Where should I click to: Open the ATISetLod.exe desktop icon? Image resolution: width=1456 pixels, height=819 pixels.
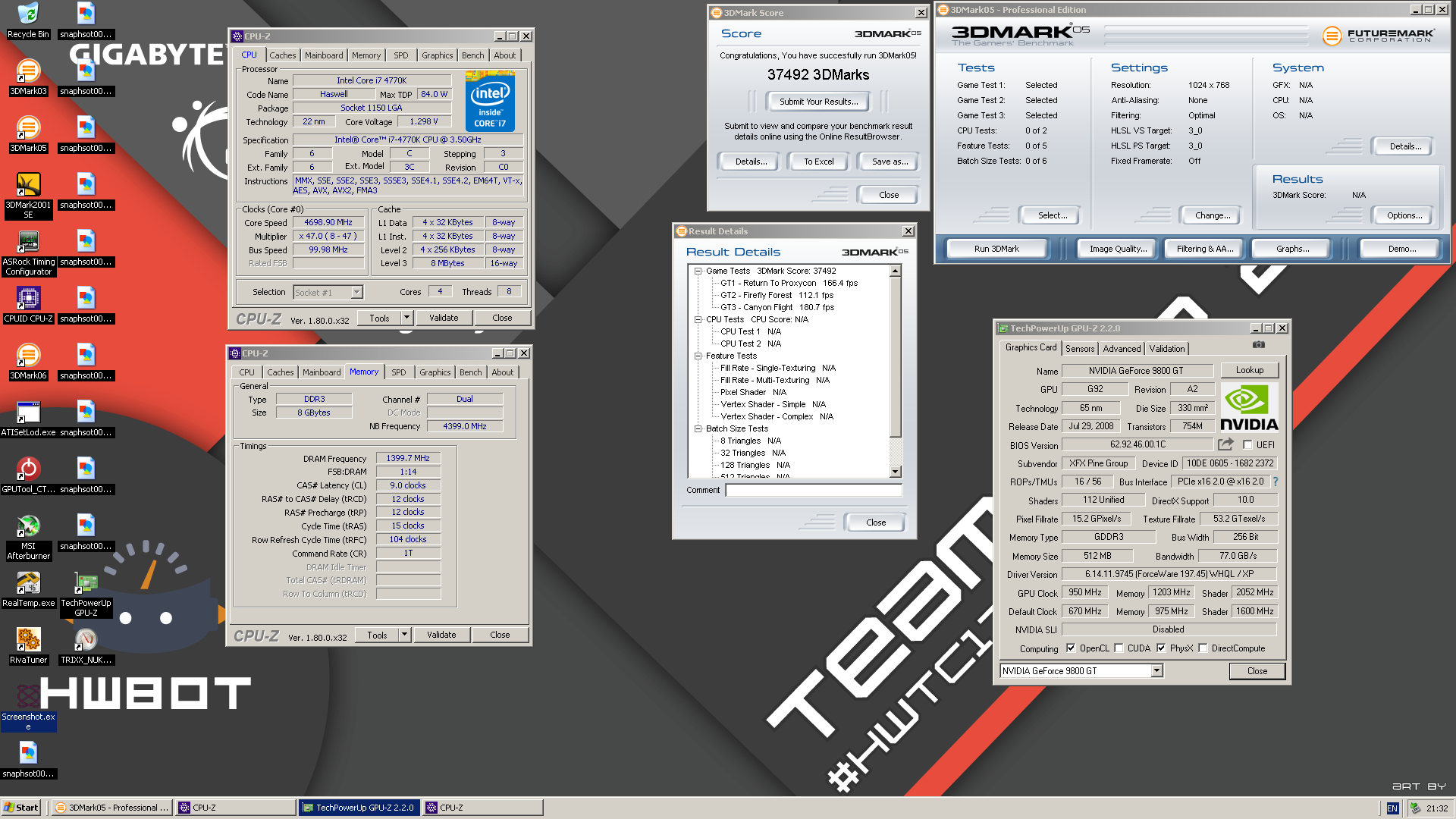[x=28, y=419]
